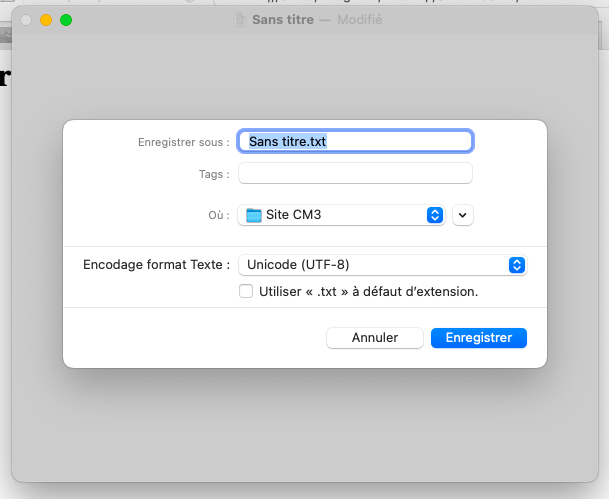Click the Site CM3 folder icon
This screenshot has width=609, height=499.
tap(253, 215)
